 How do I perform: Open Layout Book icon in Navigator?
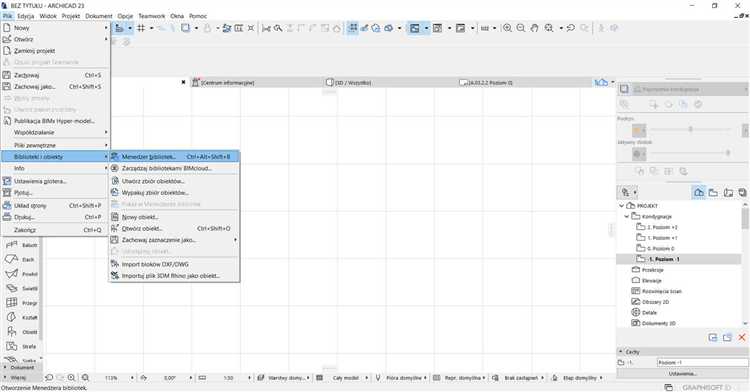pyautogui.click(x=728, y=192)
